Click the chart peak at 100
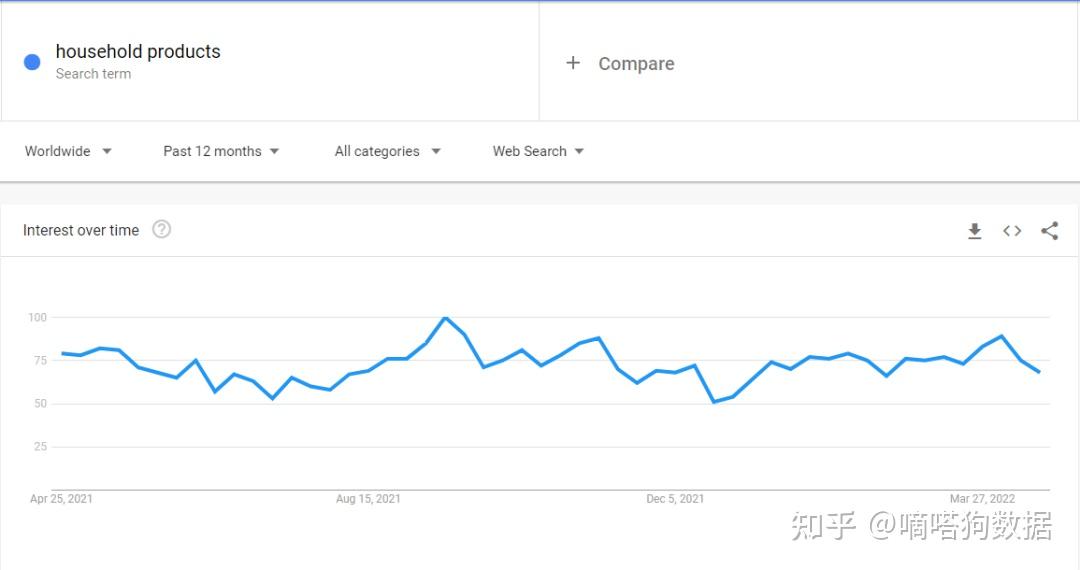The image size is (1080, 570). [x=445, y=318]
